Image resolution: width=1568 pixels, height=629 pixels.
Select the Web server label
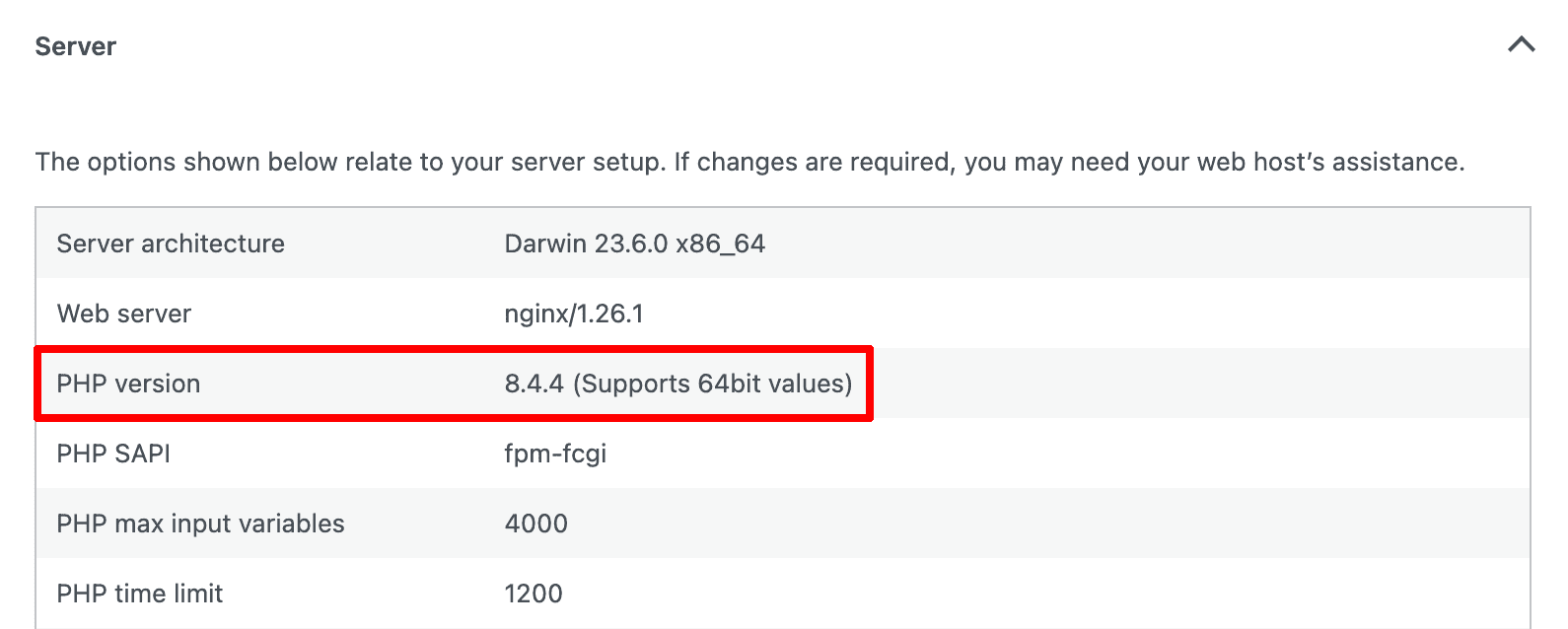coord(124,314)
